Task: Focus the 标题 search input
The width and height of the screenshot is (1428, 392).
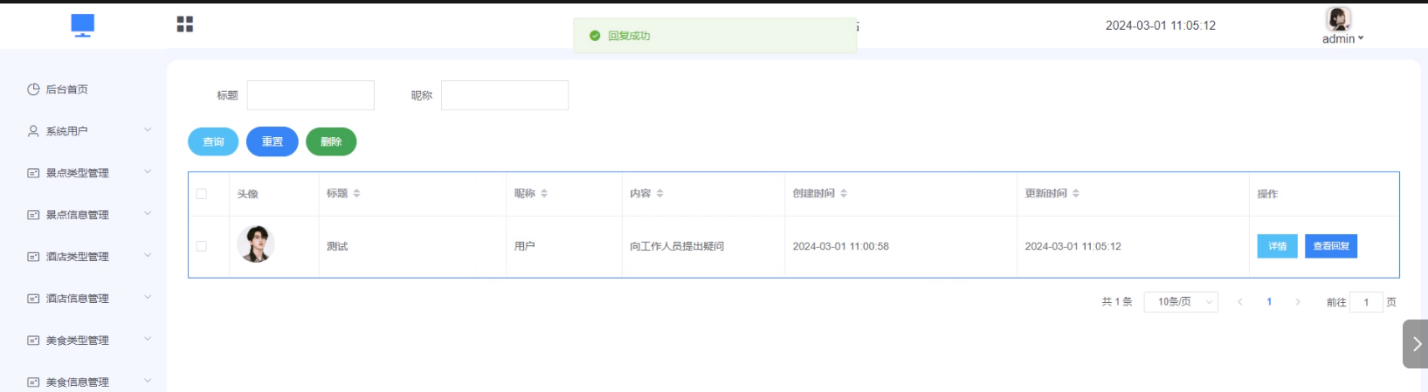Action: tap(310, 95)
